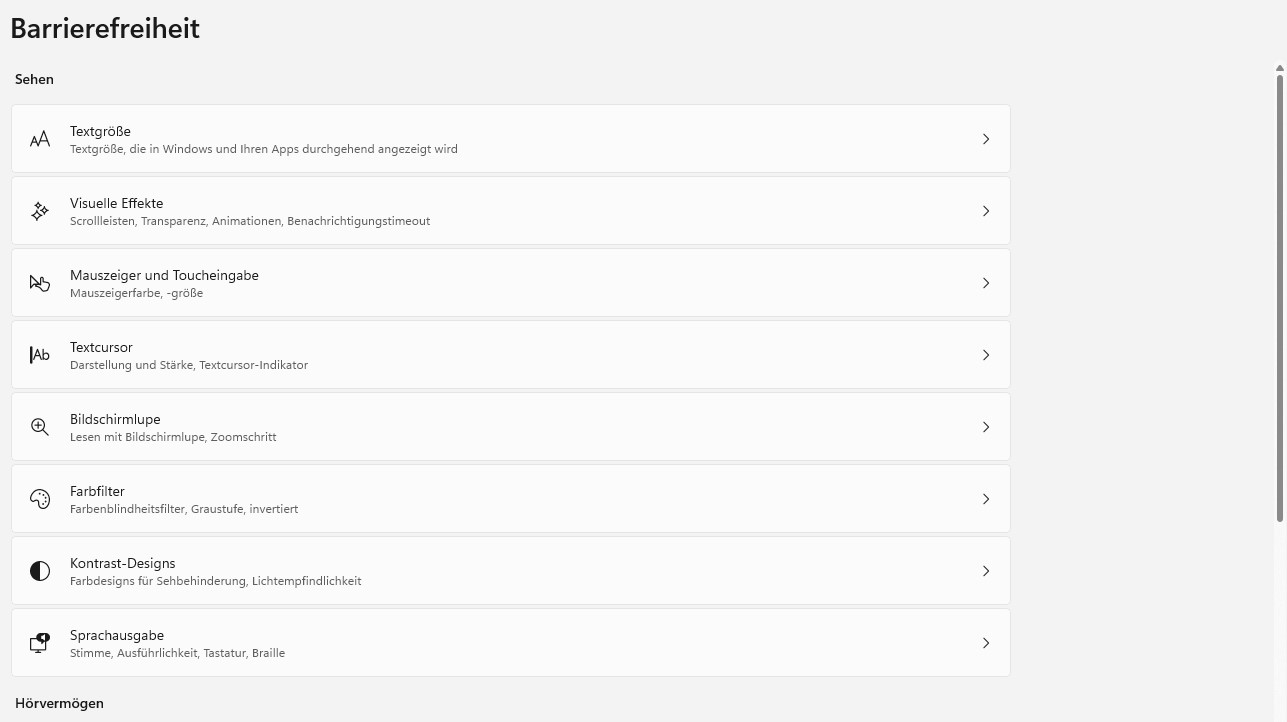
Task: Click chevron on the Farbfilter row
Action: coord(985,499)
